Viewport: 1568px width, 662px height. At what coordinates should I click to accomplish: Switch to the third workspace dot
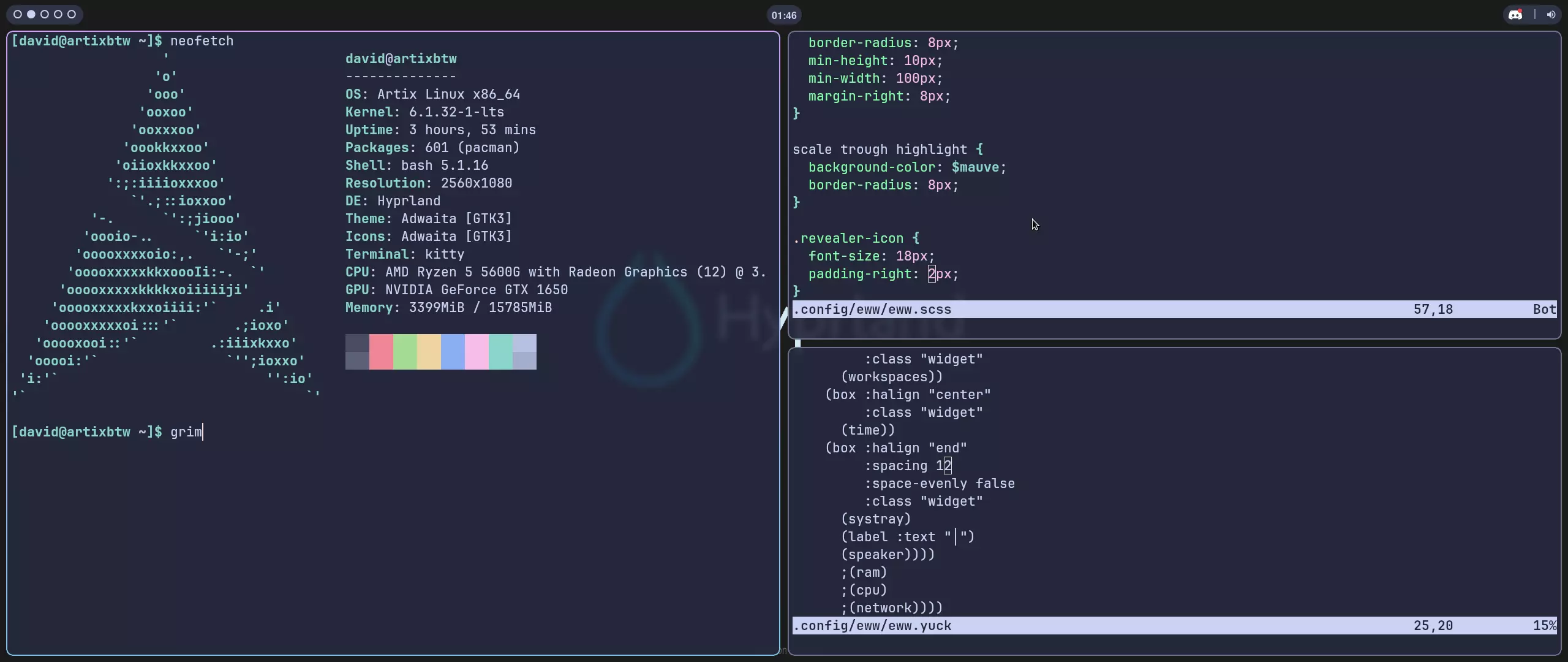[45, 14]
